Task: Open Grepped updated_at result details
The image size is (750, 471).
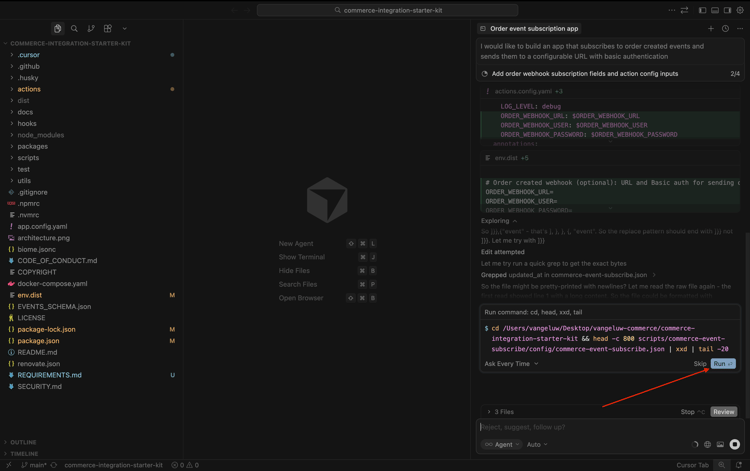Action: 568,275
